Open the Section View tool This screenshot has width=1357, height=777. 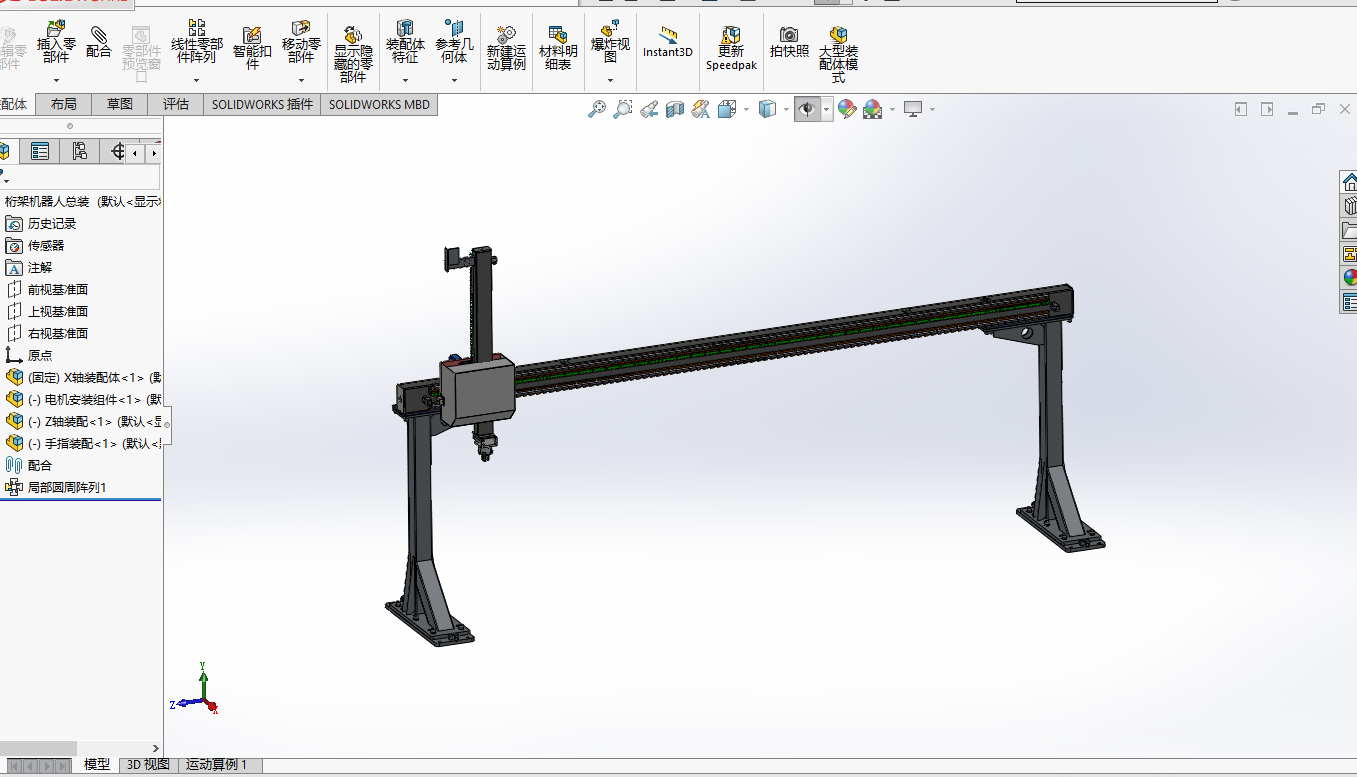(675, 109)
